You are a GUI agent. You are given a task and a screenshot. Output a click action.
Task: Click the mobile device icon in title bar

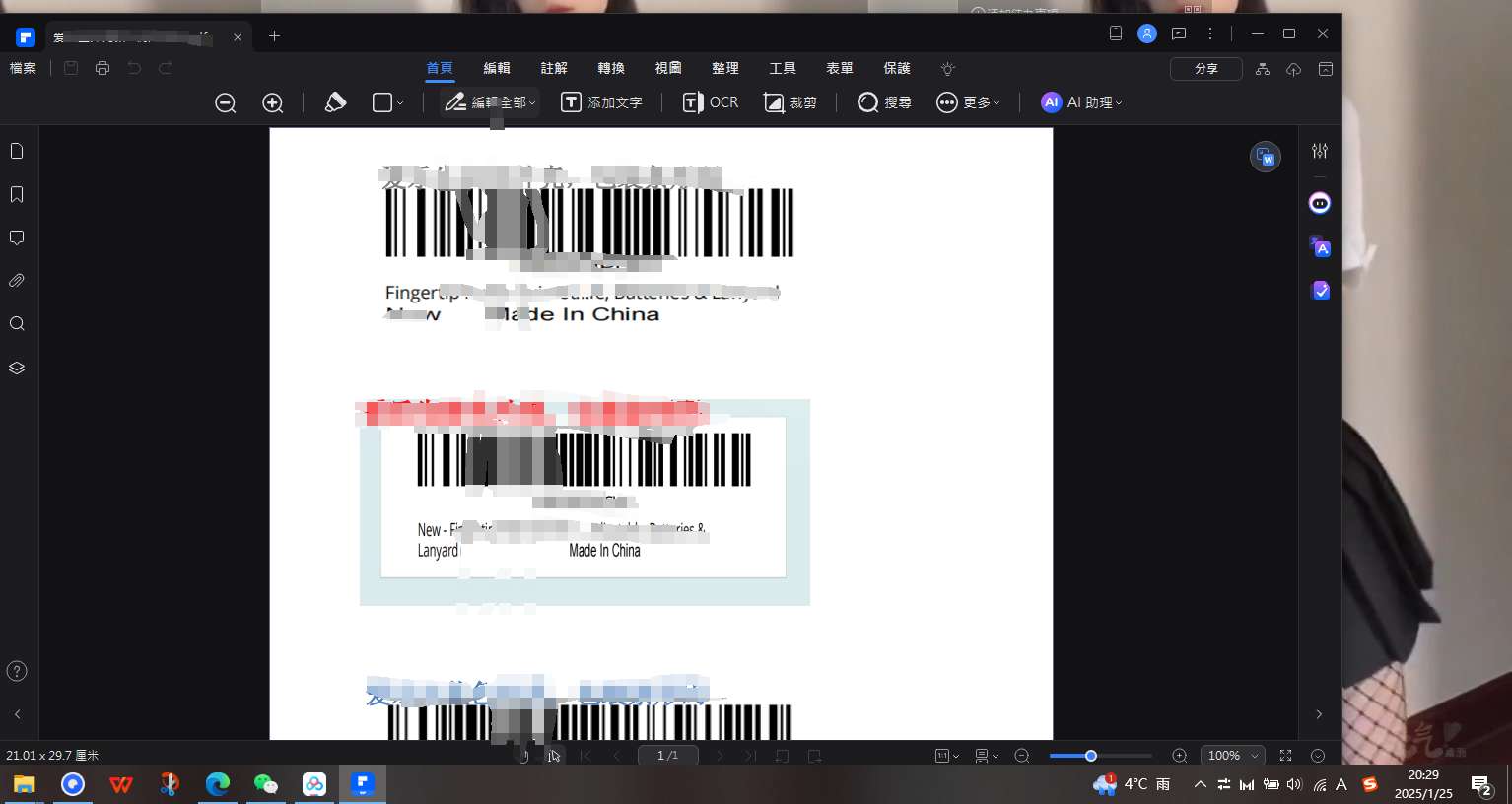pos(1116,33)
